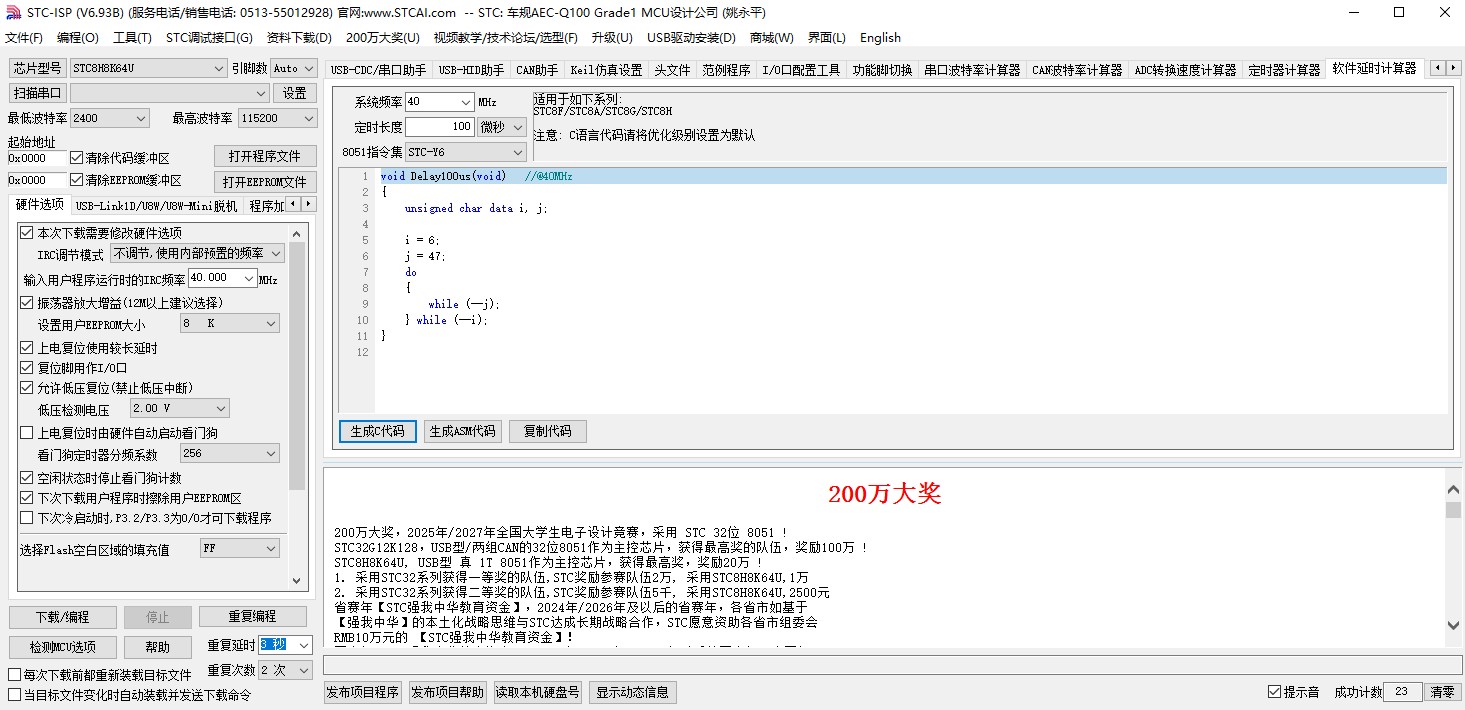1465x710 pixels.
Task: Click the 定时长度 input field showing 100
Action: (440, 127)
